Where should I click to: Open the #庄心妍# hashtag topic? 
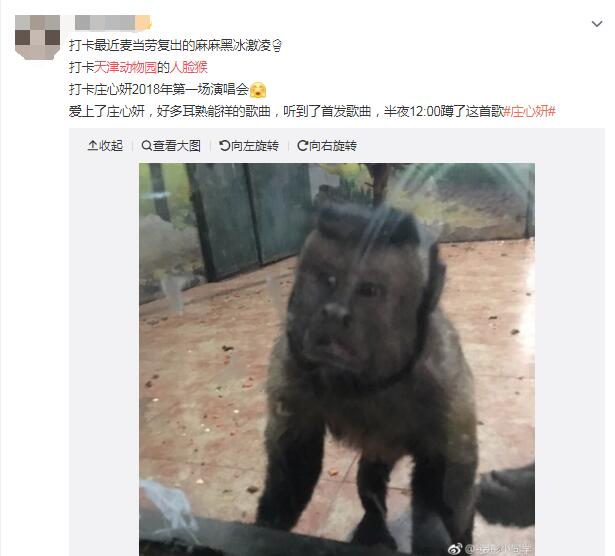pyautogui.click(x=529, y=111)
